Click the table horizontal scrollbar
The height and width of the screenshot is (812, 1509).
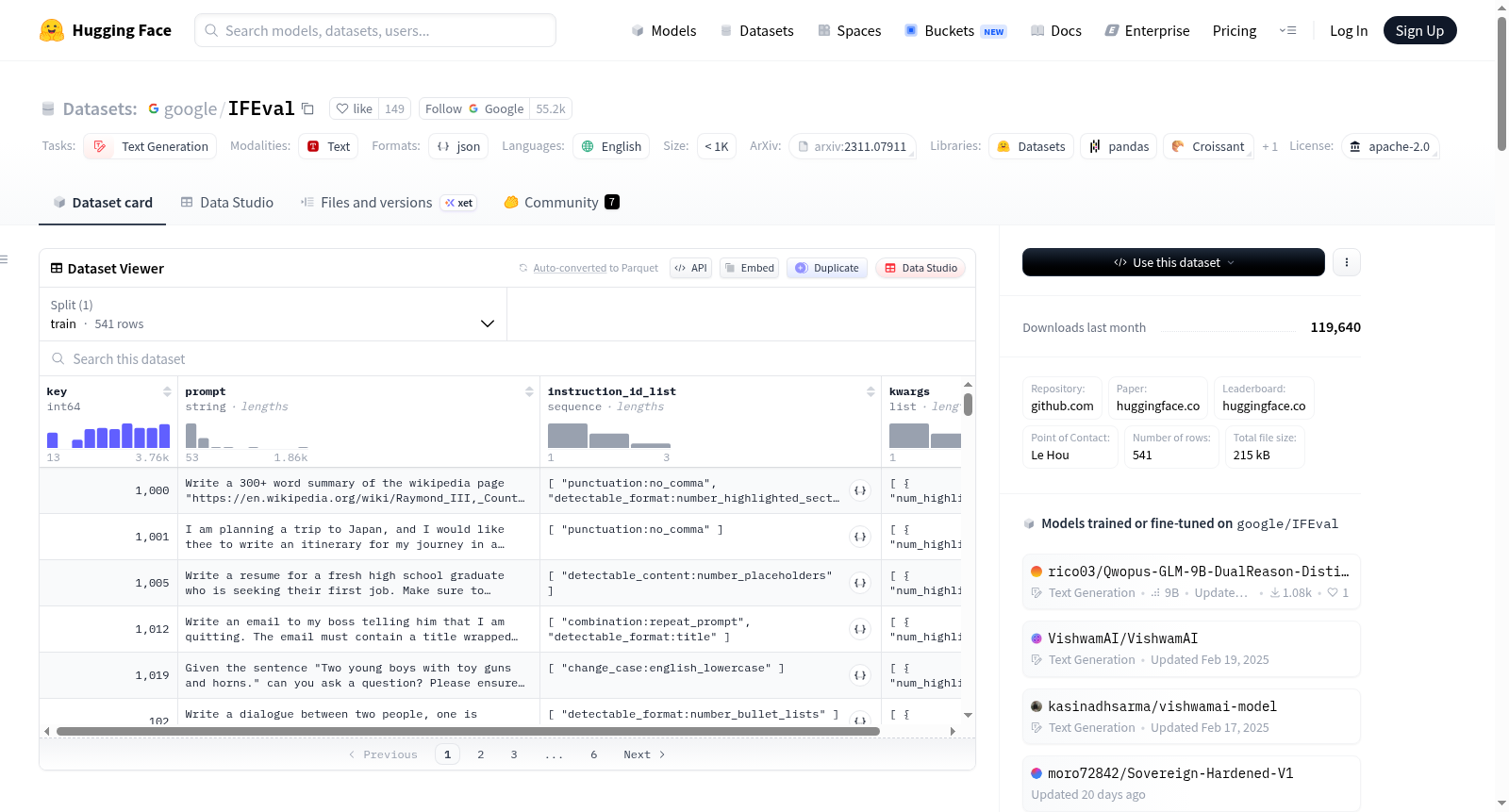pyautogui.click(x=468, y=731)
